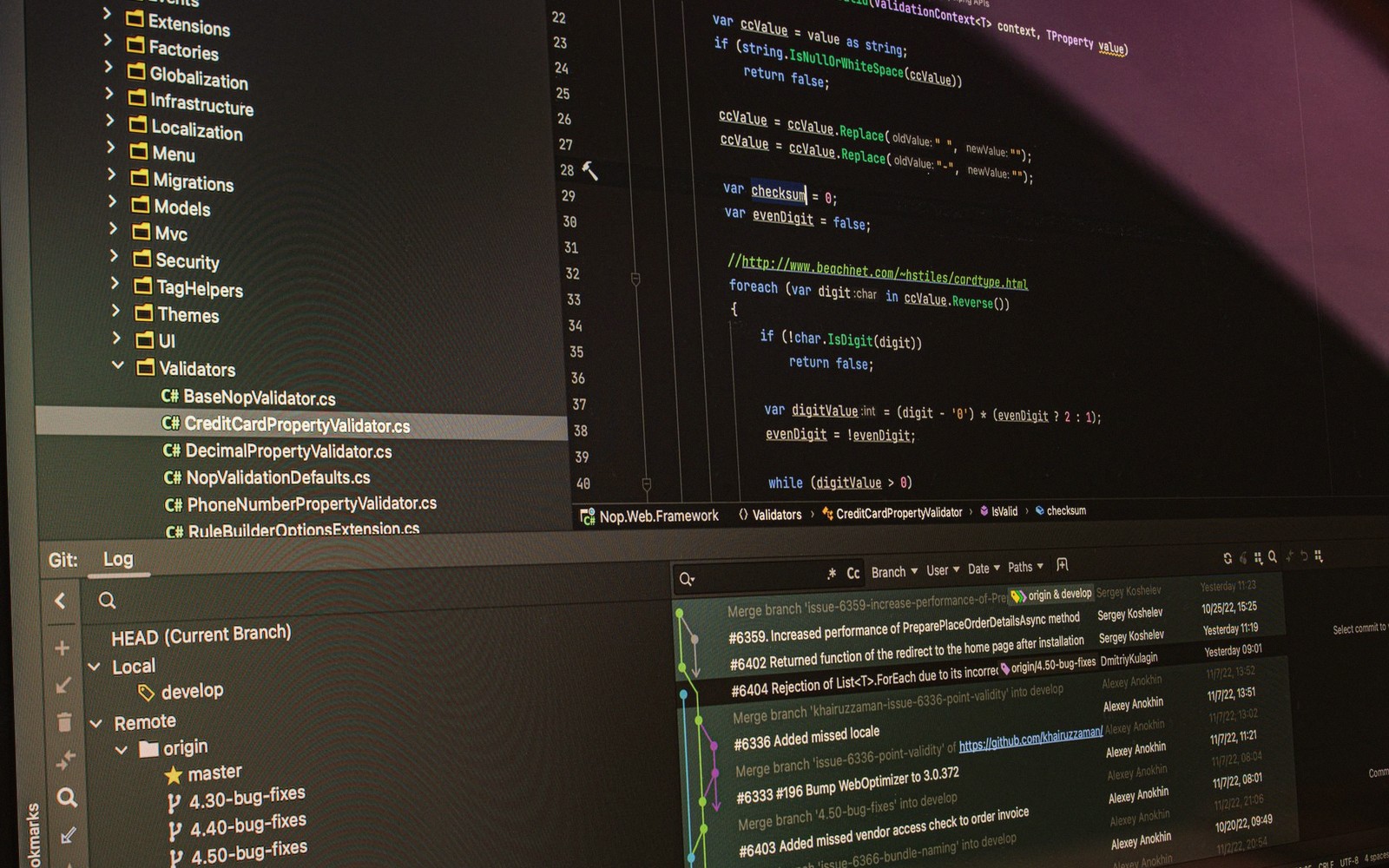Click the Nop.Web.Framework project icon in the breadcrumb
The width and height of the screenshot is (1389, 868).
[588, 516]
